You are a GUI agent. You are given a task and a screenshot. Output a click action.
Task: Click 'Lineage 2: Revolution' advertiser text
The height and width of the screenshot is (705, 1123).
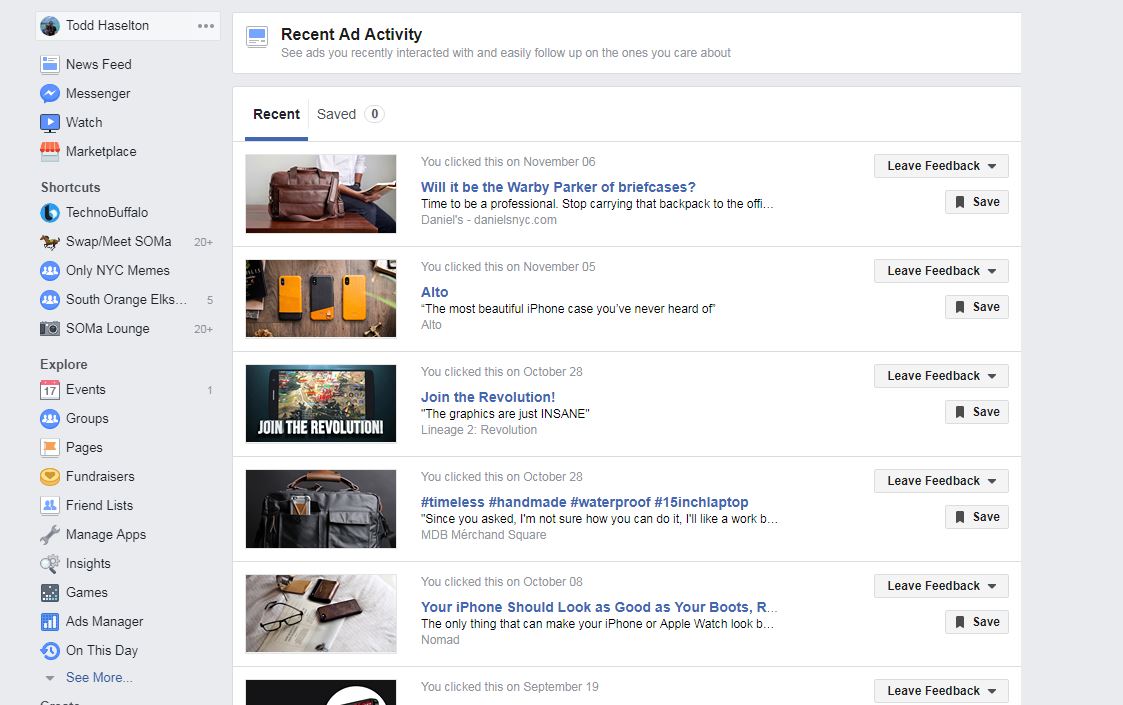click(x=478, y=430)
